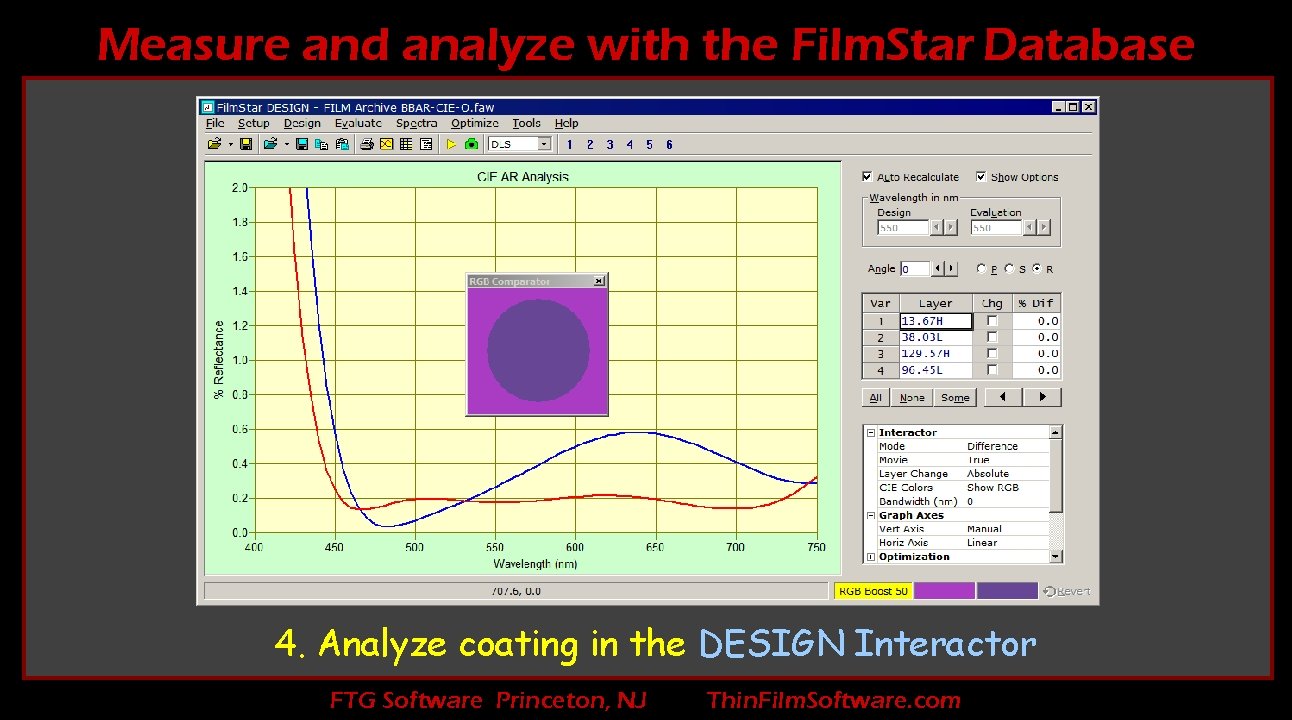Click the paste clipboard toolbar icon

[x=342, y=144]
